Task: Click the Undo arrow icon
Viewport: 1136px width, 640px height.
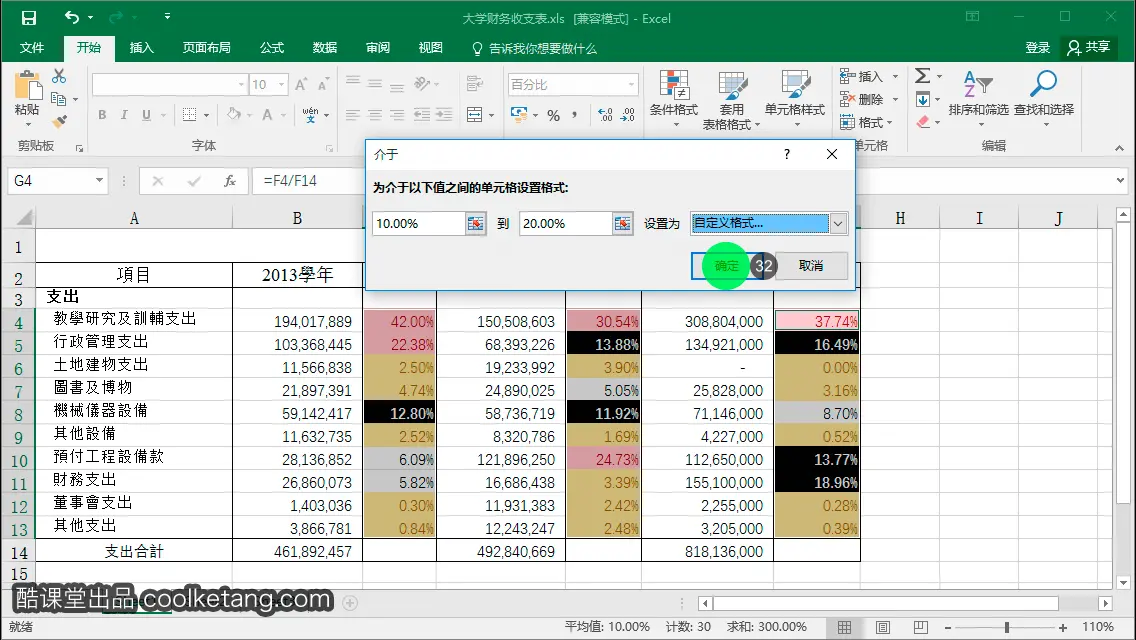Action: (72, 17)
